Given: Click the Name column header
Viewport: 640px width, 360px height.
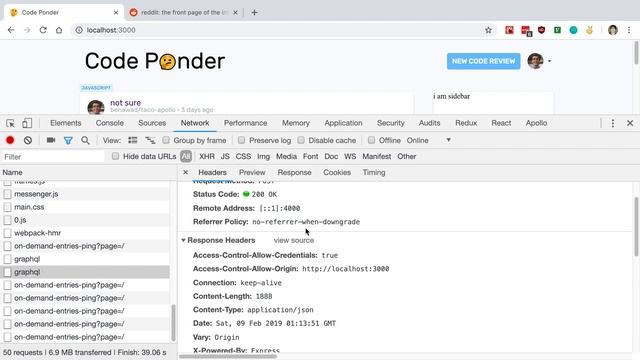Looking at the screenshot, I should pyautogui.click(x=88, y=172).
